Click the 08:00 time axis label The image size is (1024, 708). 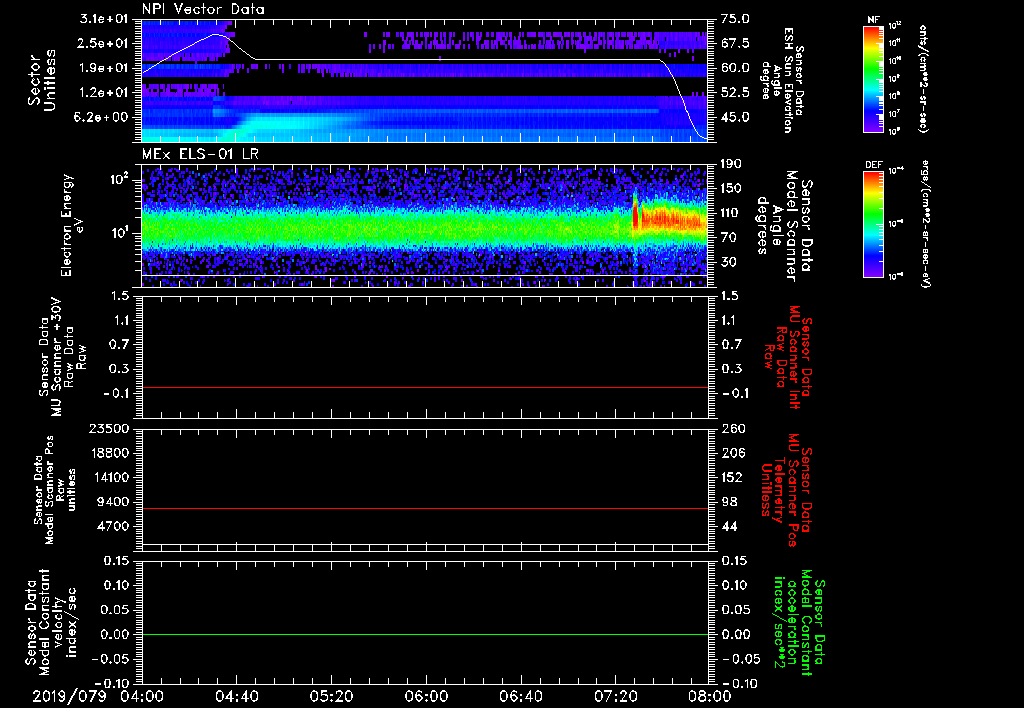pos(711,696)
